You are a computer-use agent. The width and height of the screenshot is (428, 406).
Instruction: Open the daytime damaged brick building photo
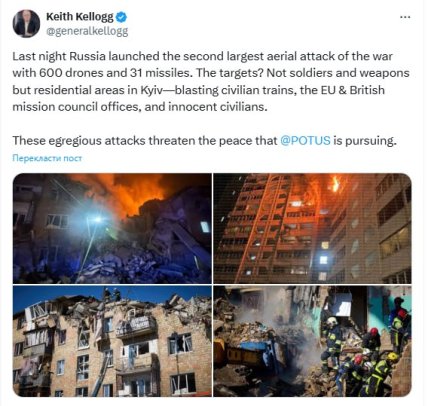pos(112,341)
